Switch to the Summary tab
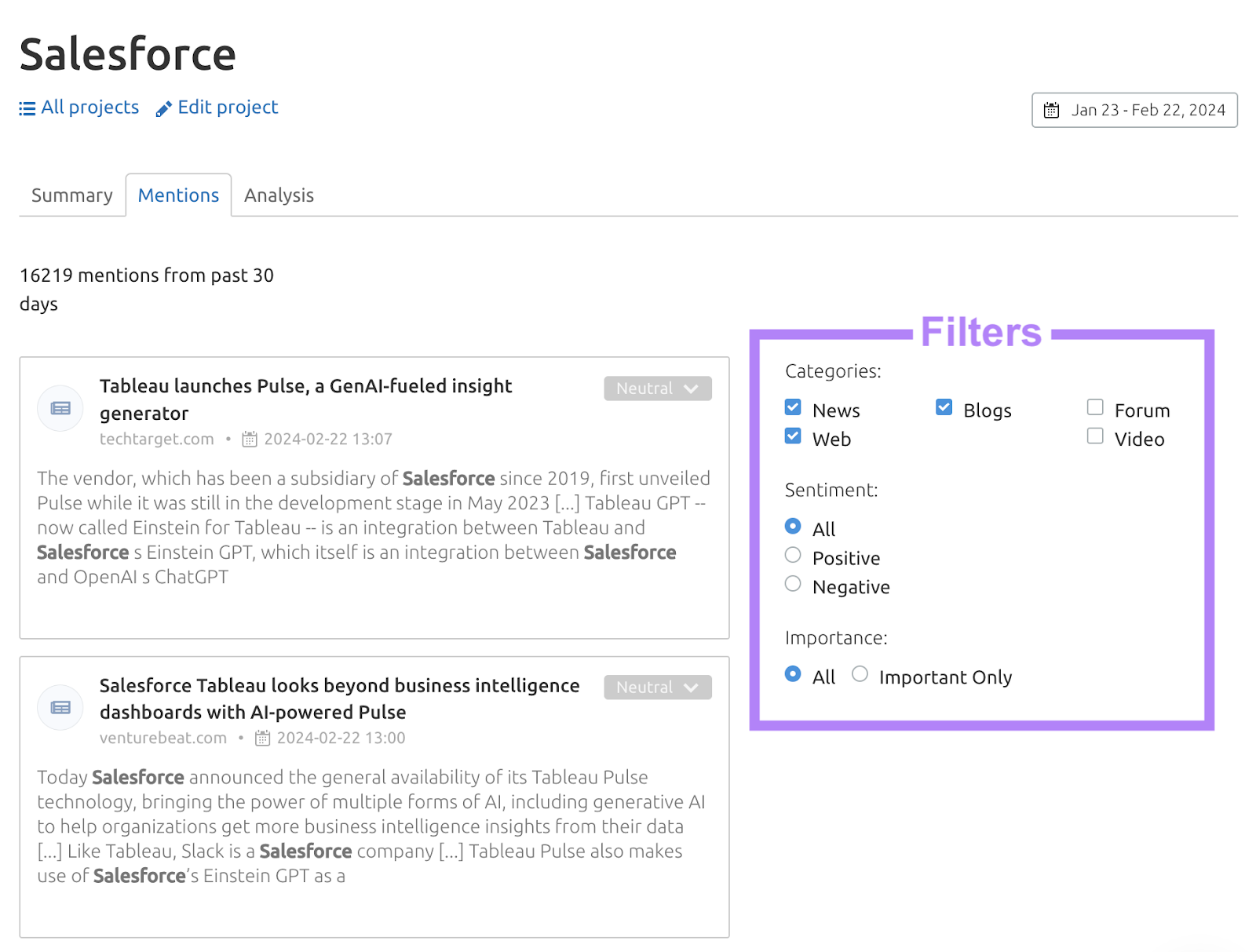Screen dimensions: 1256x952 click(72, 195)
